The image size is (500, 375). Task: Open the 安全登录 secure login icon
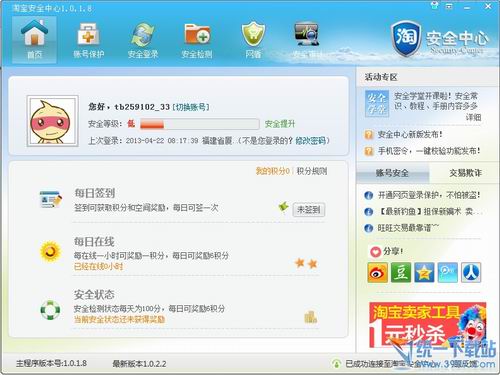(x=143, y=40)
